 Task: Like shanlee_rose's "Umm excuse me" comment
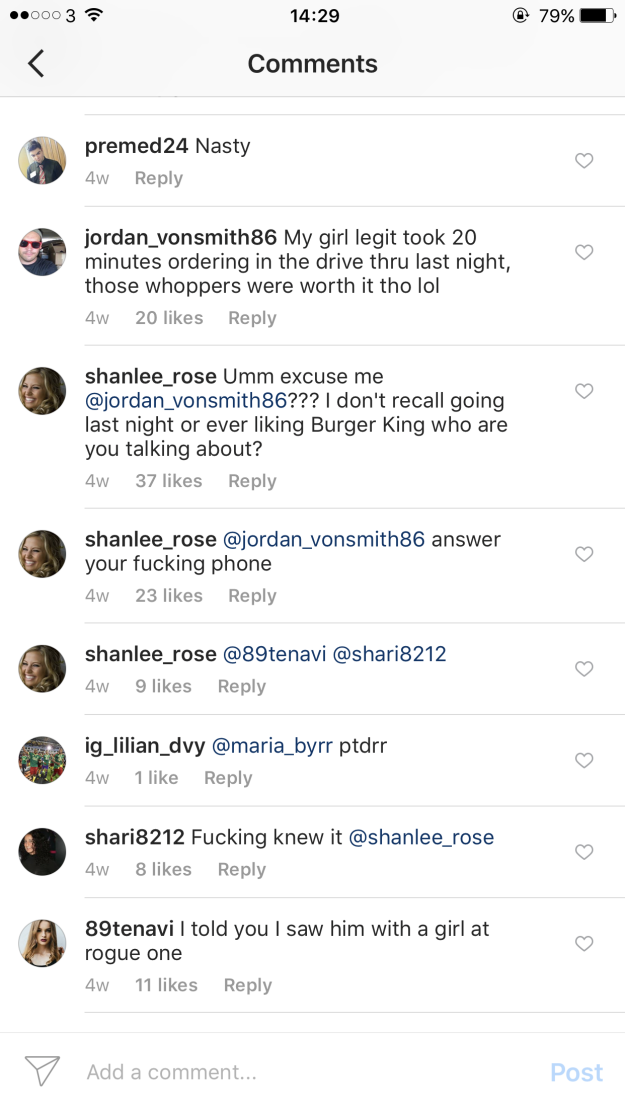click(584, 391)
